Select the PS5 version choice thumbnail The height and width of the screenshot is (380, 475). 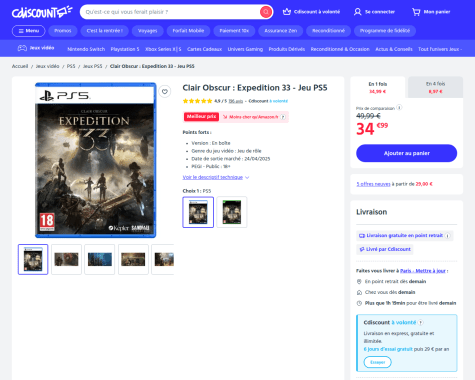click(x=198, y=212)
